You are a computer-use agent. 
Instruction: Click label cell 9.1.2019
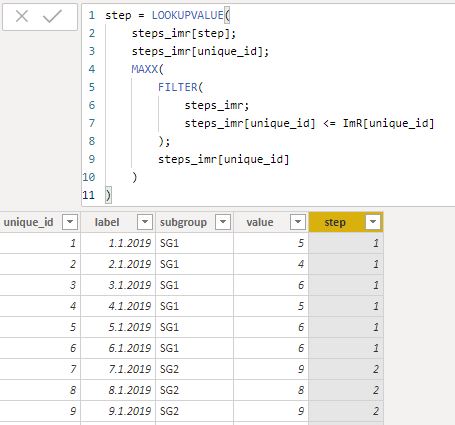(x=118, y=411)
